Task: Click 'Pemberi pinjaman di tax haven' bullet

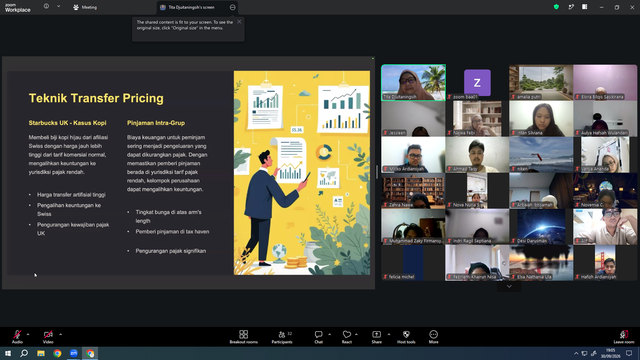Action: (x=172, y=231)
